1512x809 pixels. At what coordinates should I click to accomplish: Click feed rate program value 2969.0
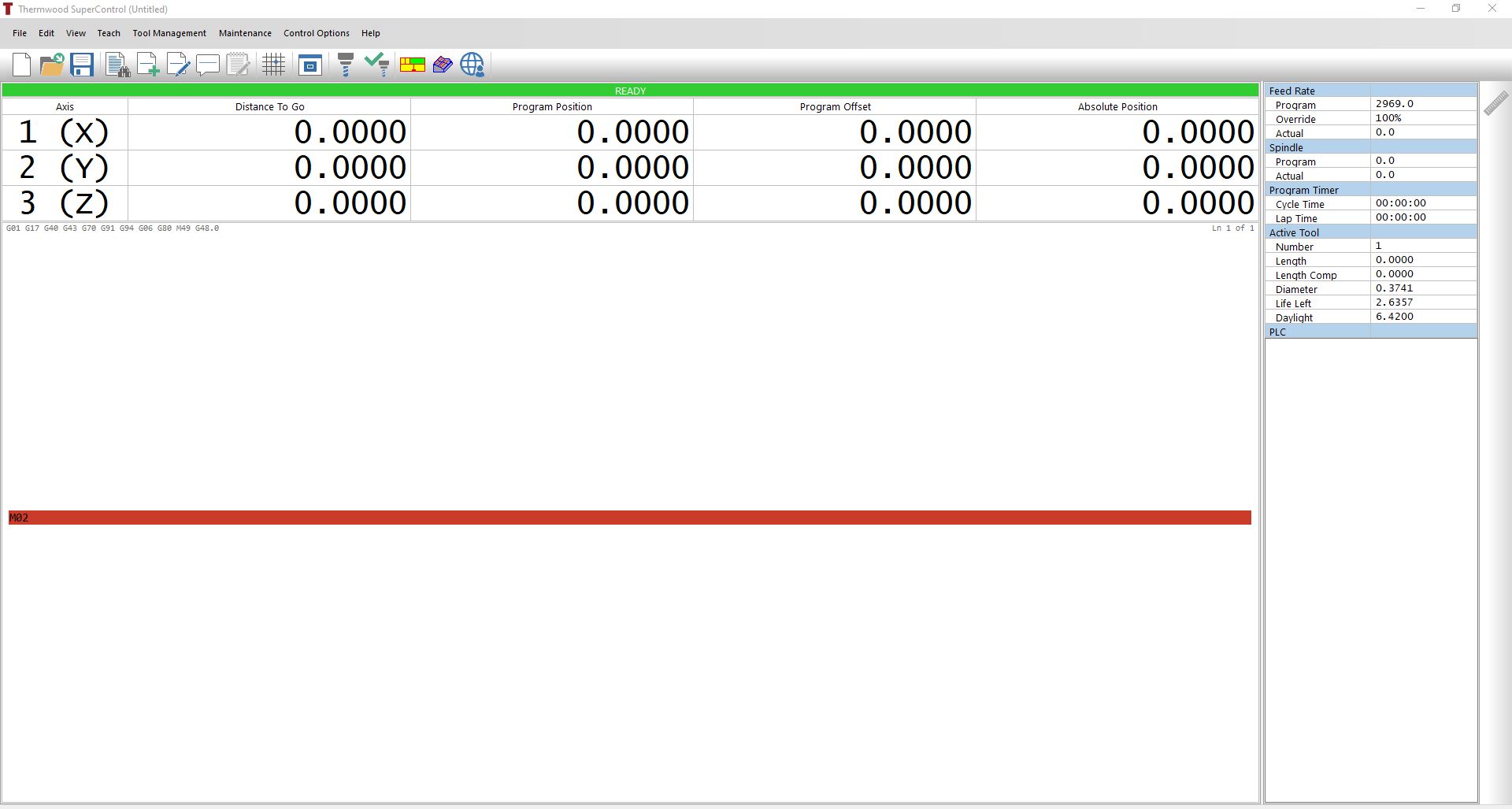coord(1424,104)
